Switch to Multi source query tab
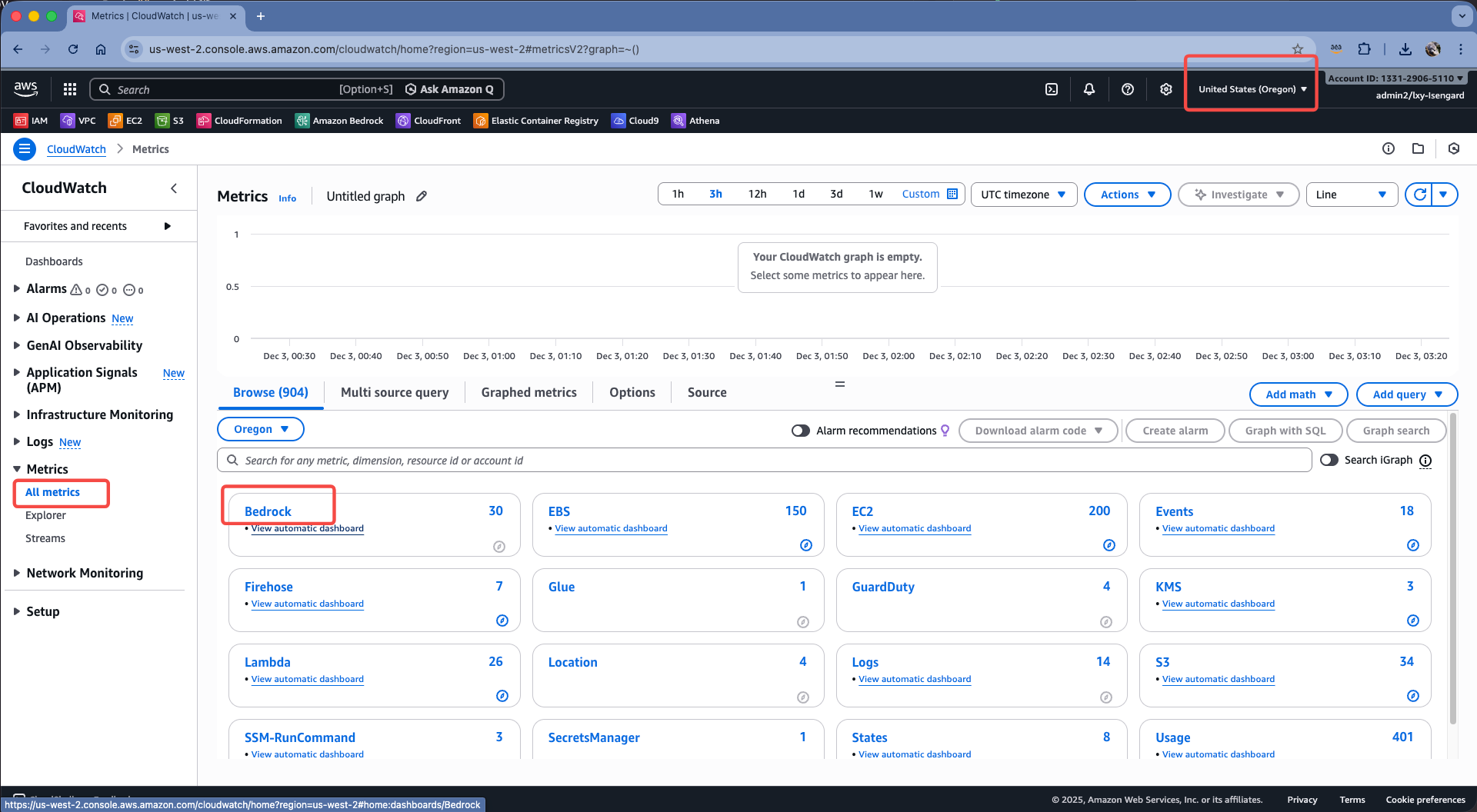This screenshot has width=1477, height=812. click(395, 392)
